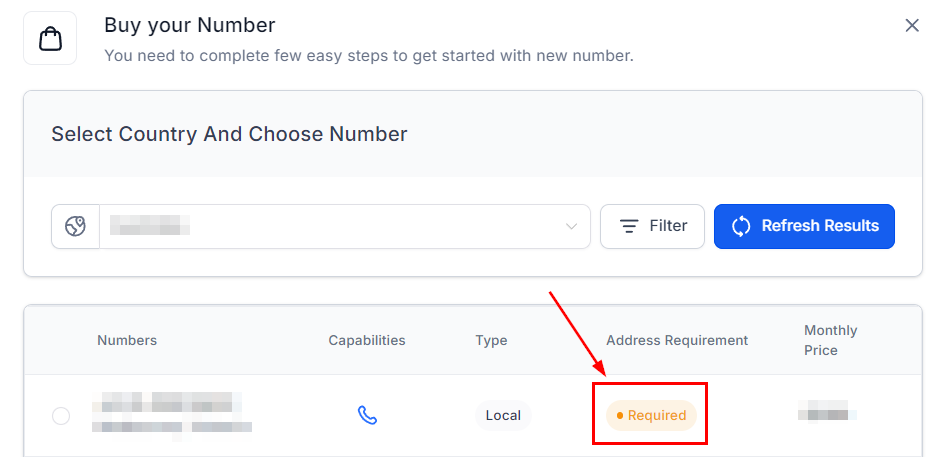Click the Local type badge
Image resolution: width=938 pixels, height=457 pixels.
[503, 415]
